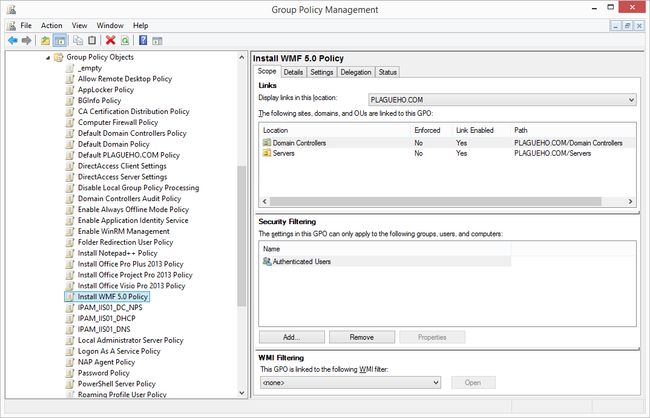Switch to the Delegation tab
650x418 pixels.
coord(356,72)
